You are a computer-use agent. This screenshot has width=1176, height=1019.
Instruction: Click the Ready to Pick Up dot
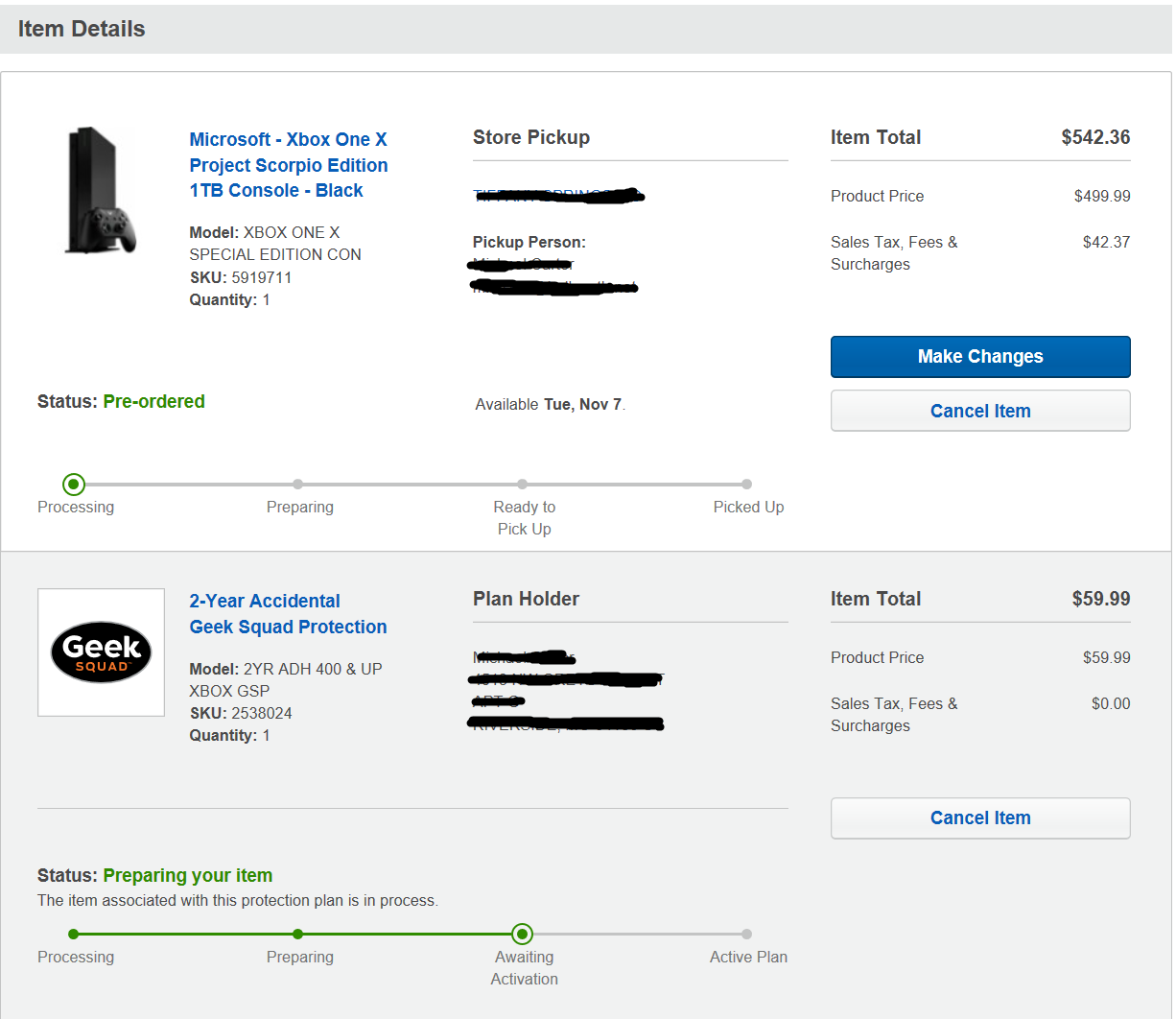tap(522, 485)
